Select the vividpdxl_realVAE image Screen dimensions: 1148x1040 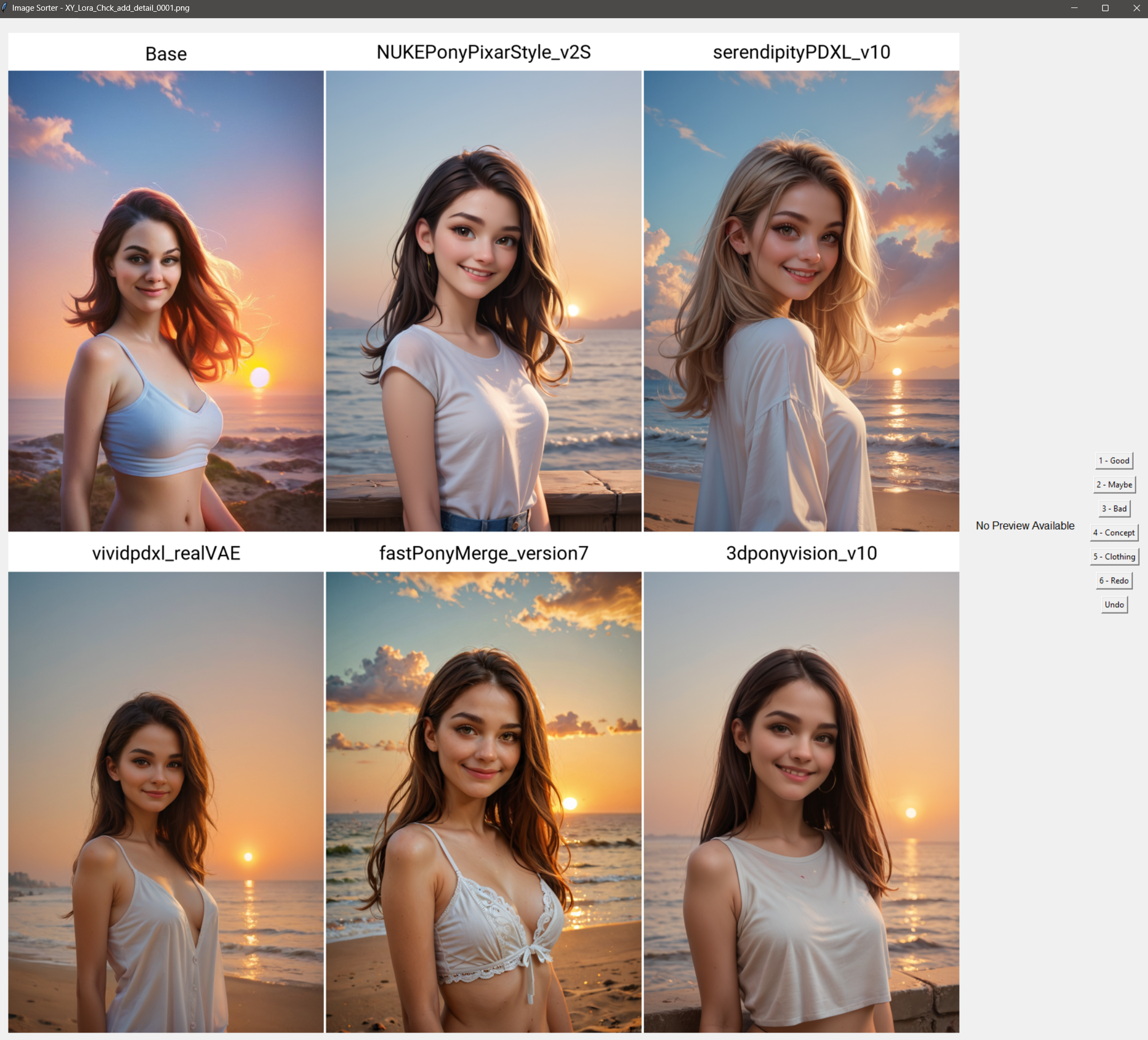[166, 802]
